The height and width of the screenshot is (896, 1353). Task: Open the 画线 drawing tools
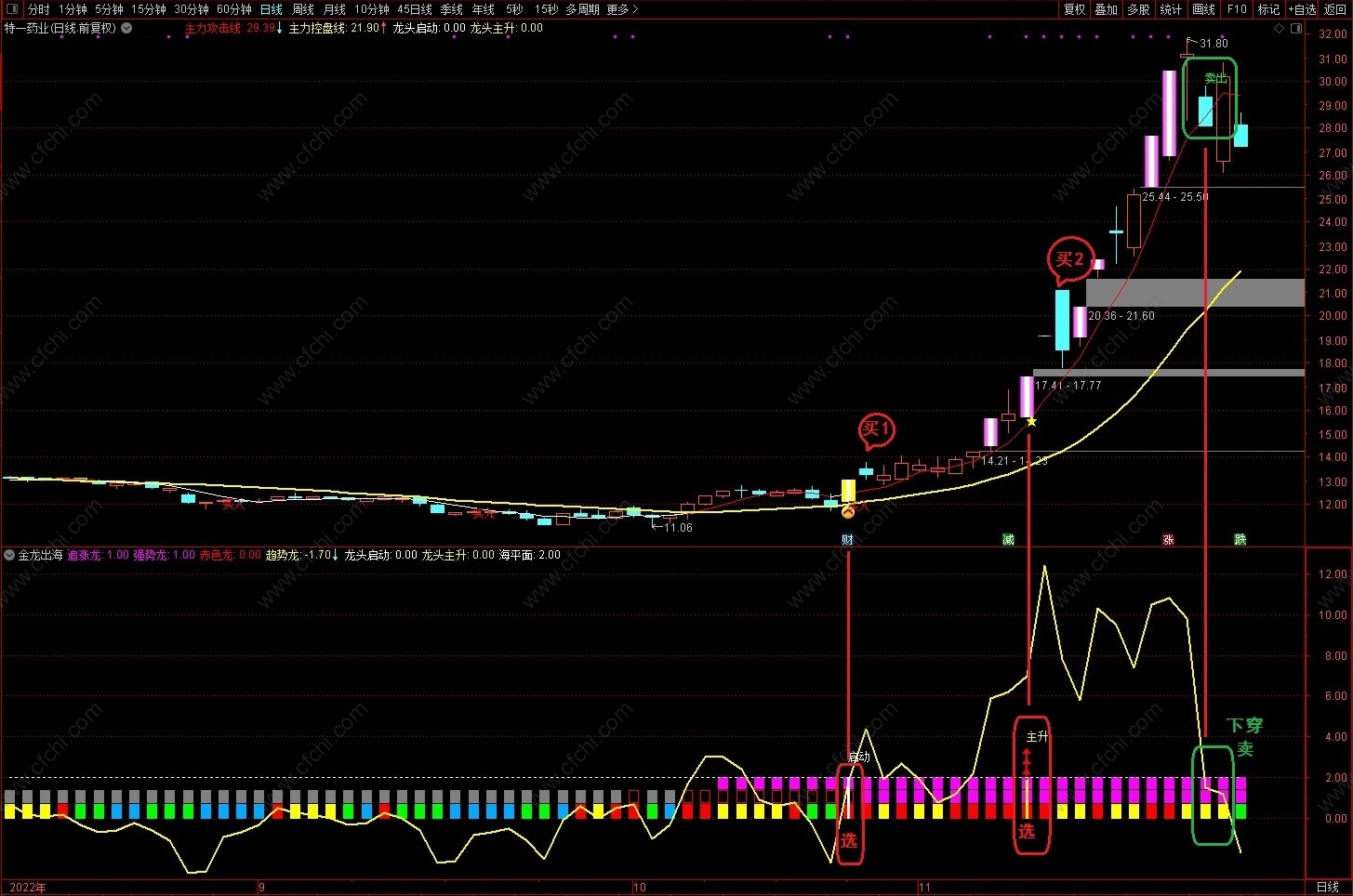pyautogui.click(x=1203, y=9)
